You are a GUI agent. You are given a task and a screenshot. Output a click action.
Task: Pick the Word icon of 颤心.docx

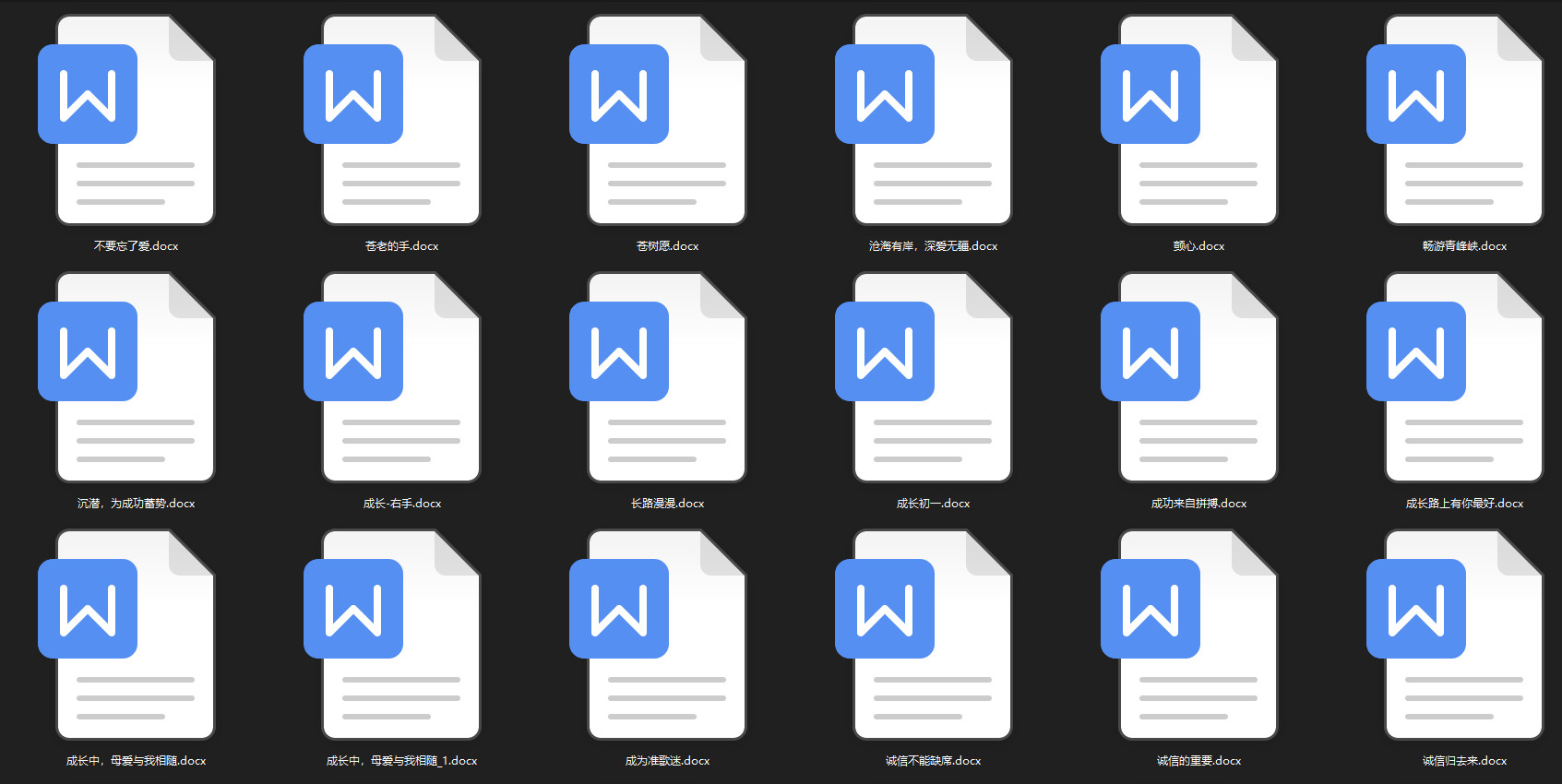pos(1189,120)
